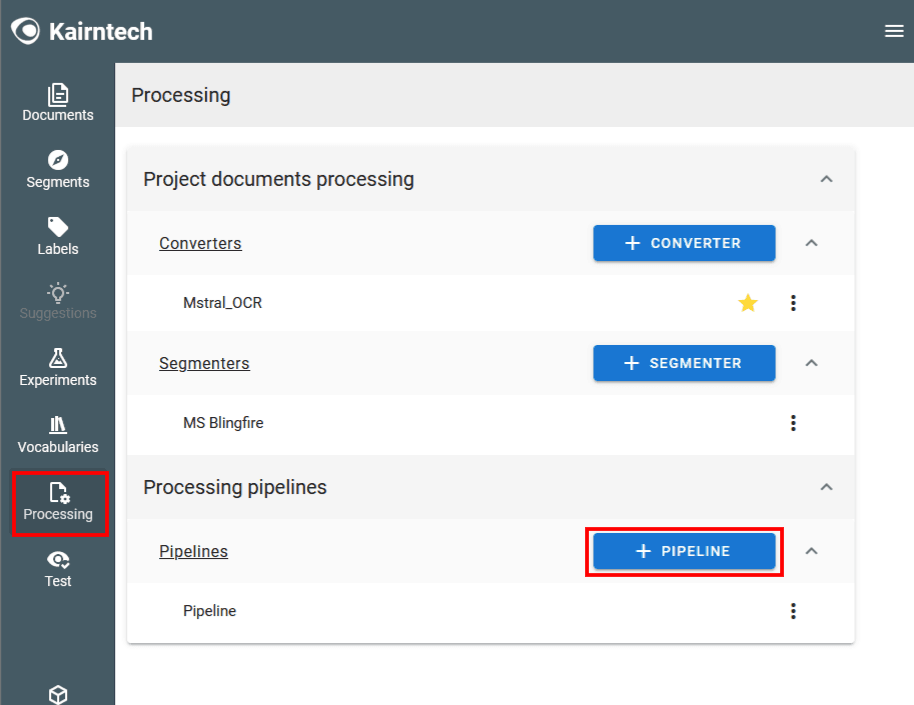914x705 pixels.
Task: Collapse Processing pipelines section
Action: point(826,488)
